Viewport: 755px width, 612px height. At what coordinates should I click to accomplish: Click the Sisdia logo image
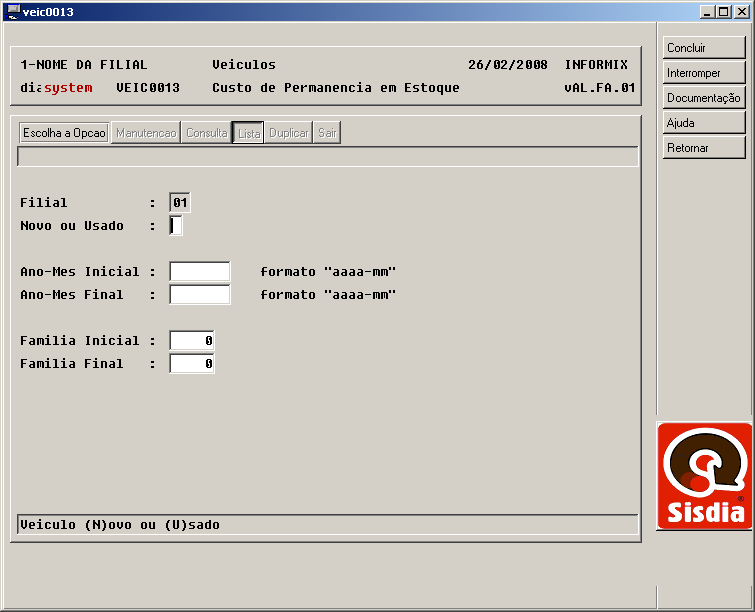coord(704,476)
